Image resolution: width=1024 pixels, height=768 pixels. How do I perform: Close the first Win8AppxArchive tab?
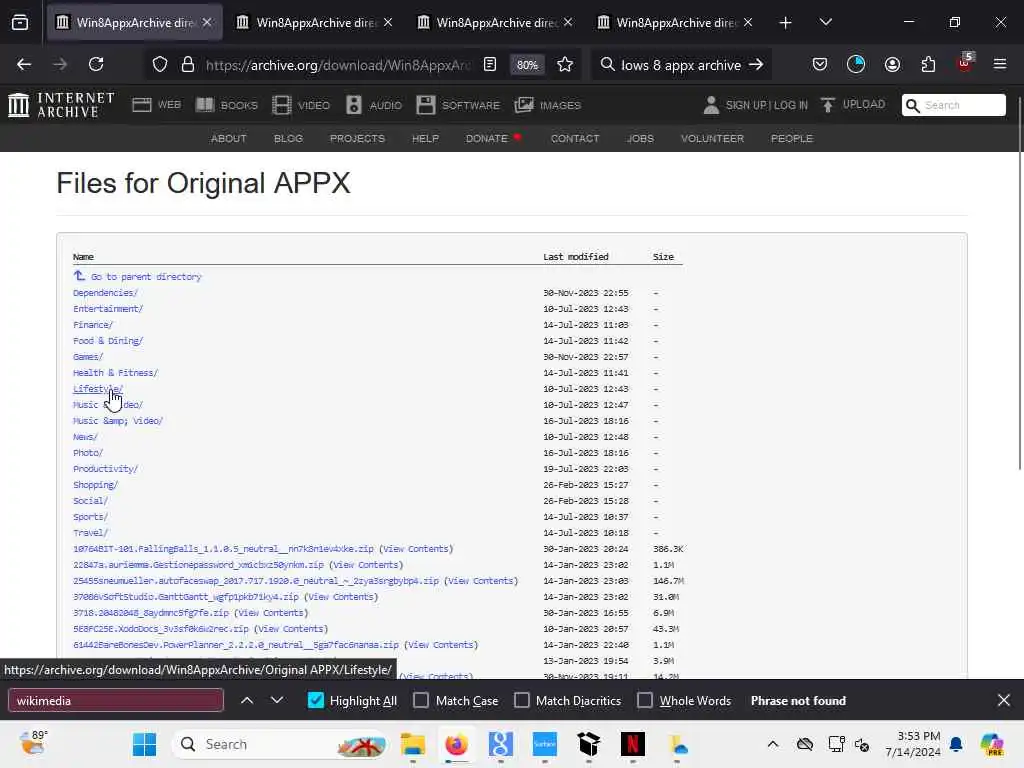pyautogui.click(x=207, y=22)
